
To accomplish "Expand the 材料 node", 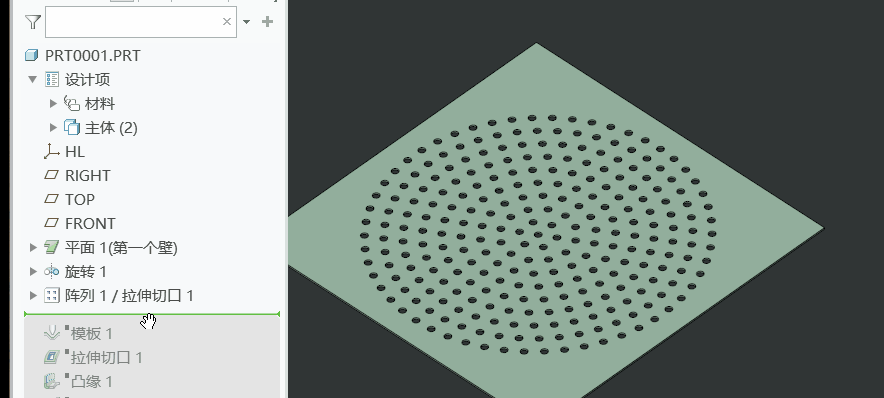I will [x=54, y=103].
